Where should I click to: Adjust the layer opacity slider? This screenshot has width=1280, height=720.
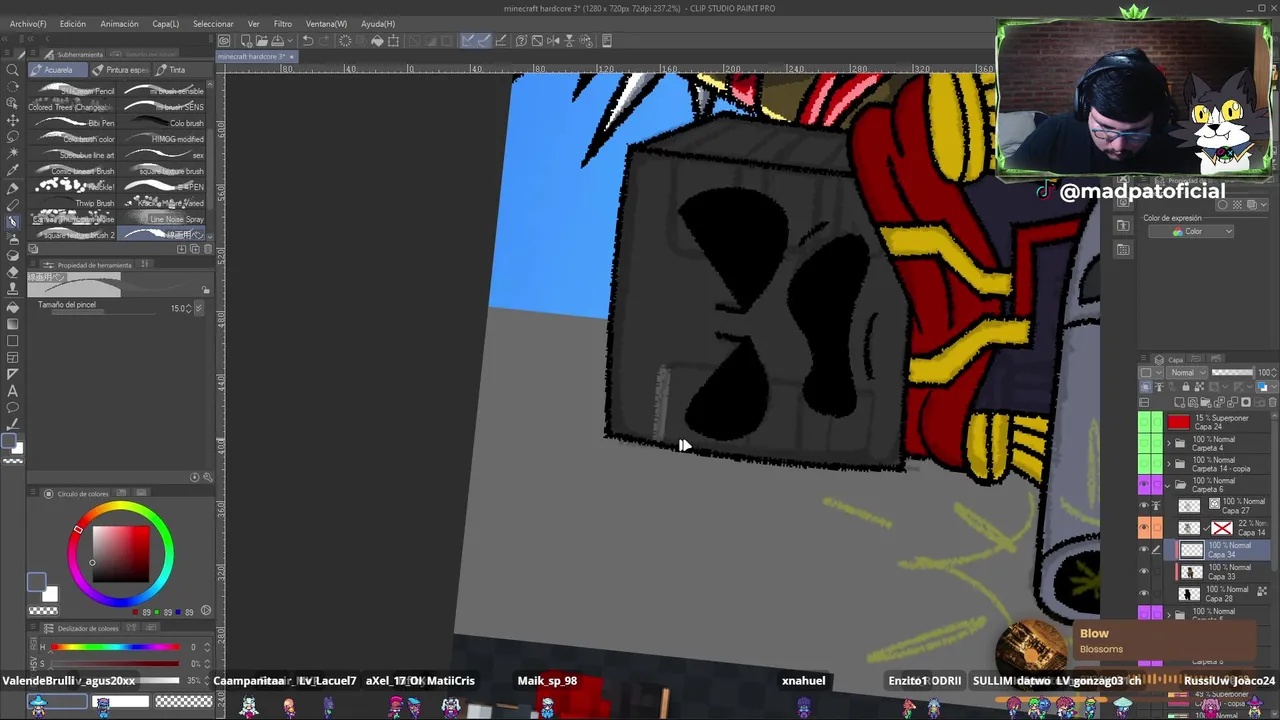click(1232, 373)
